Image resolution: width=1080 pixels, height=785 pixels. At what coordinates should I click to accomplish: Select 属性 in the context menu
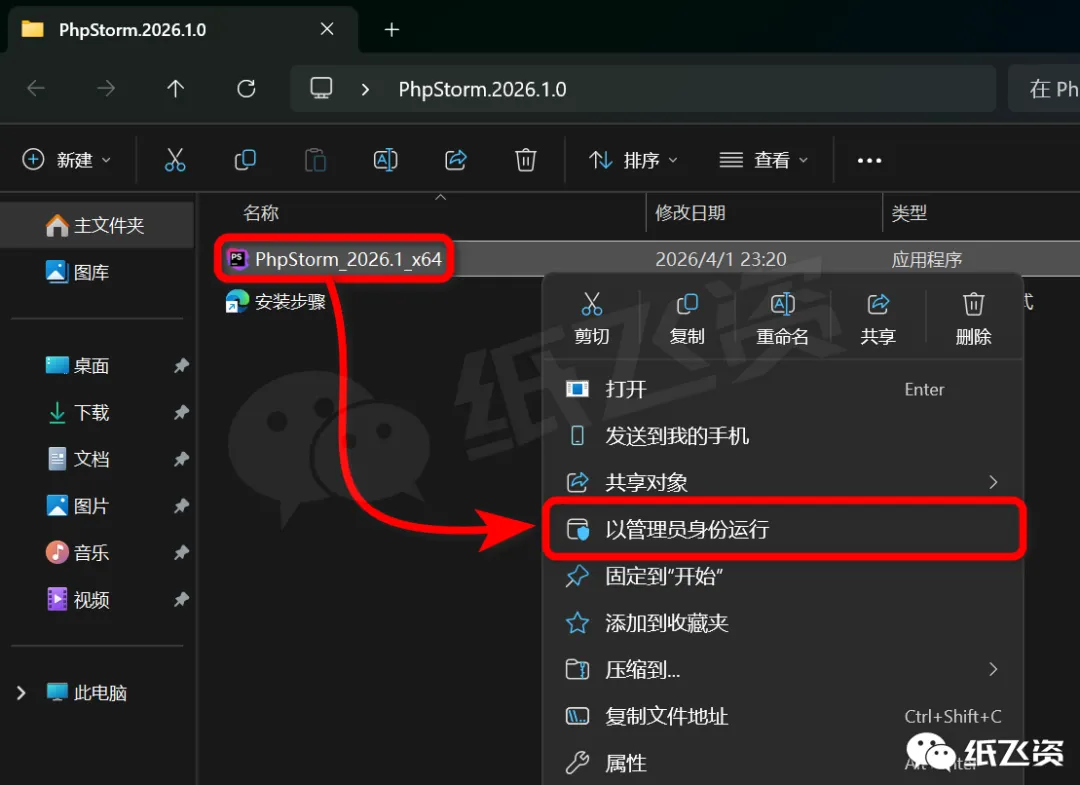784,764
